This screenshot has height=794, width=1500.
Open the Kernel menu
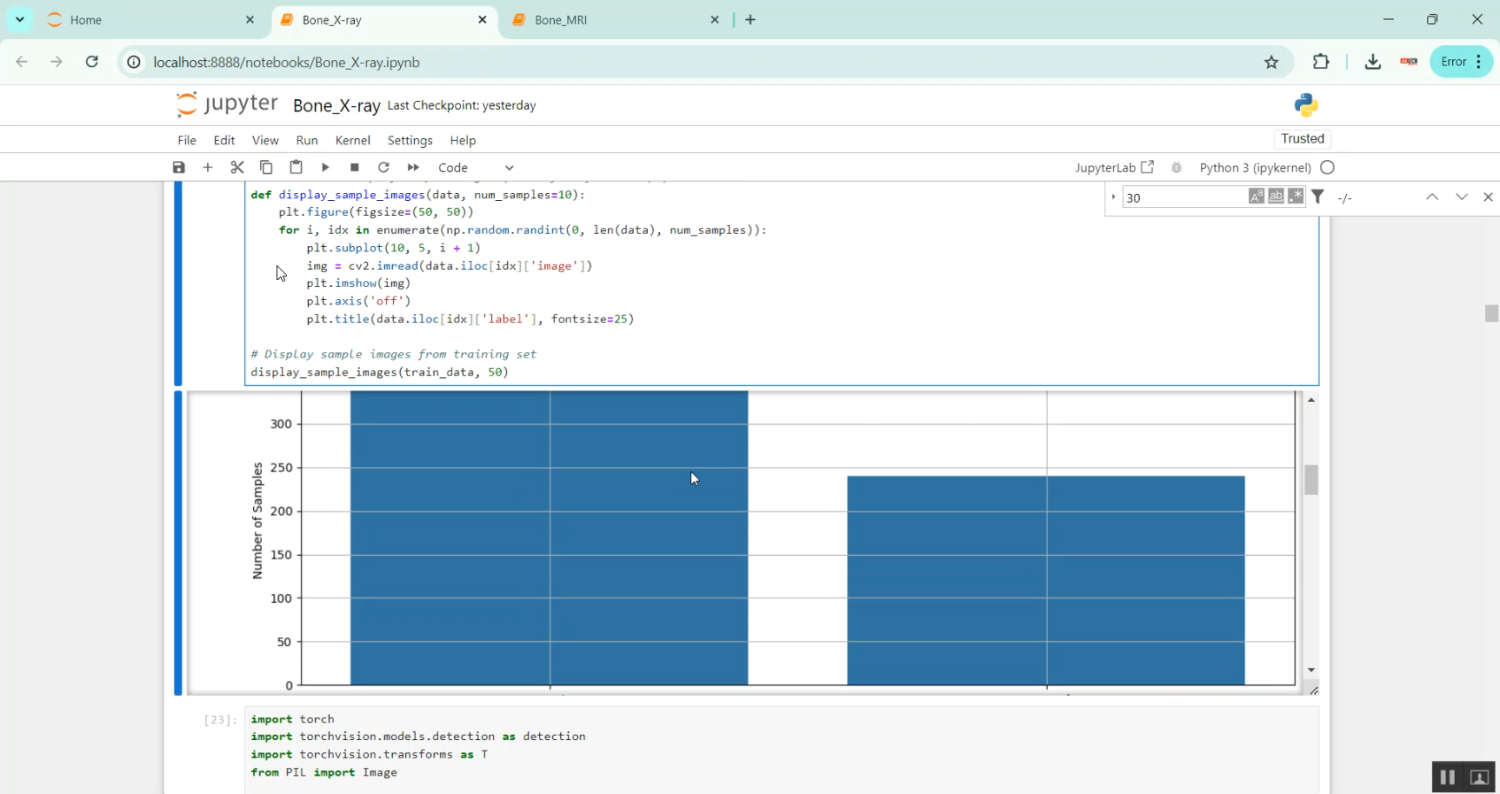coord(352,140)
